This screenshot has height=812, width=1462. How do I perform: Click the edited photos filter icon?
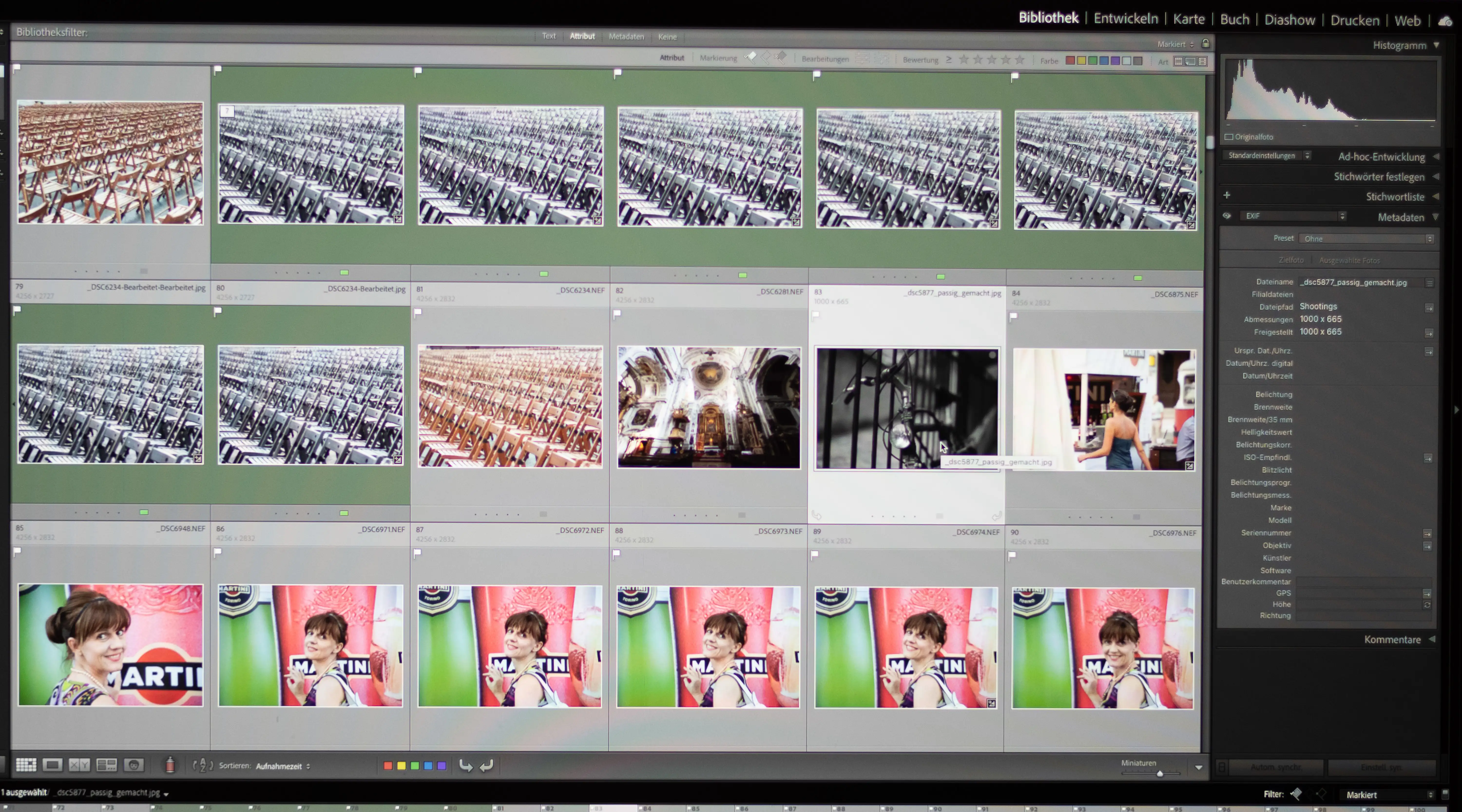(862, 58)
